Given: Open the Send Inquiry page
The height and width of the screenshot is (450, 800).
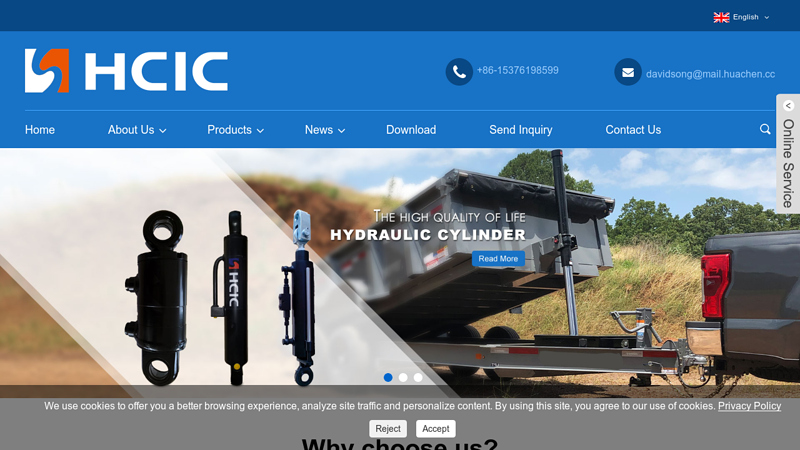Looking at the screenshot, I should click(x=520, y=130).
